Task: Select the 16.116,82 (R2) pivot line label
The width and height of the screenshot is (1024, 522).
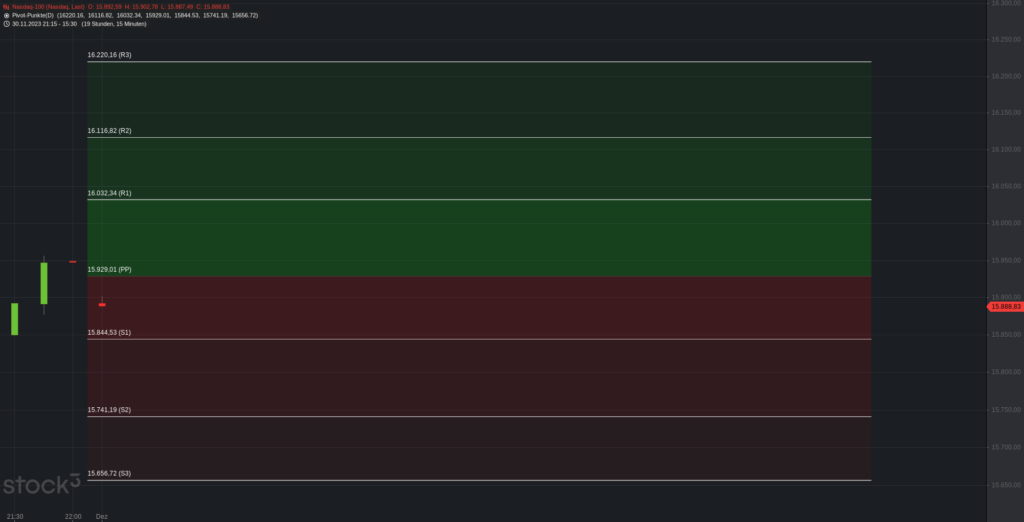Action: (109, 131)
